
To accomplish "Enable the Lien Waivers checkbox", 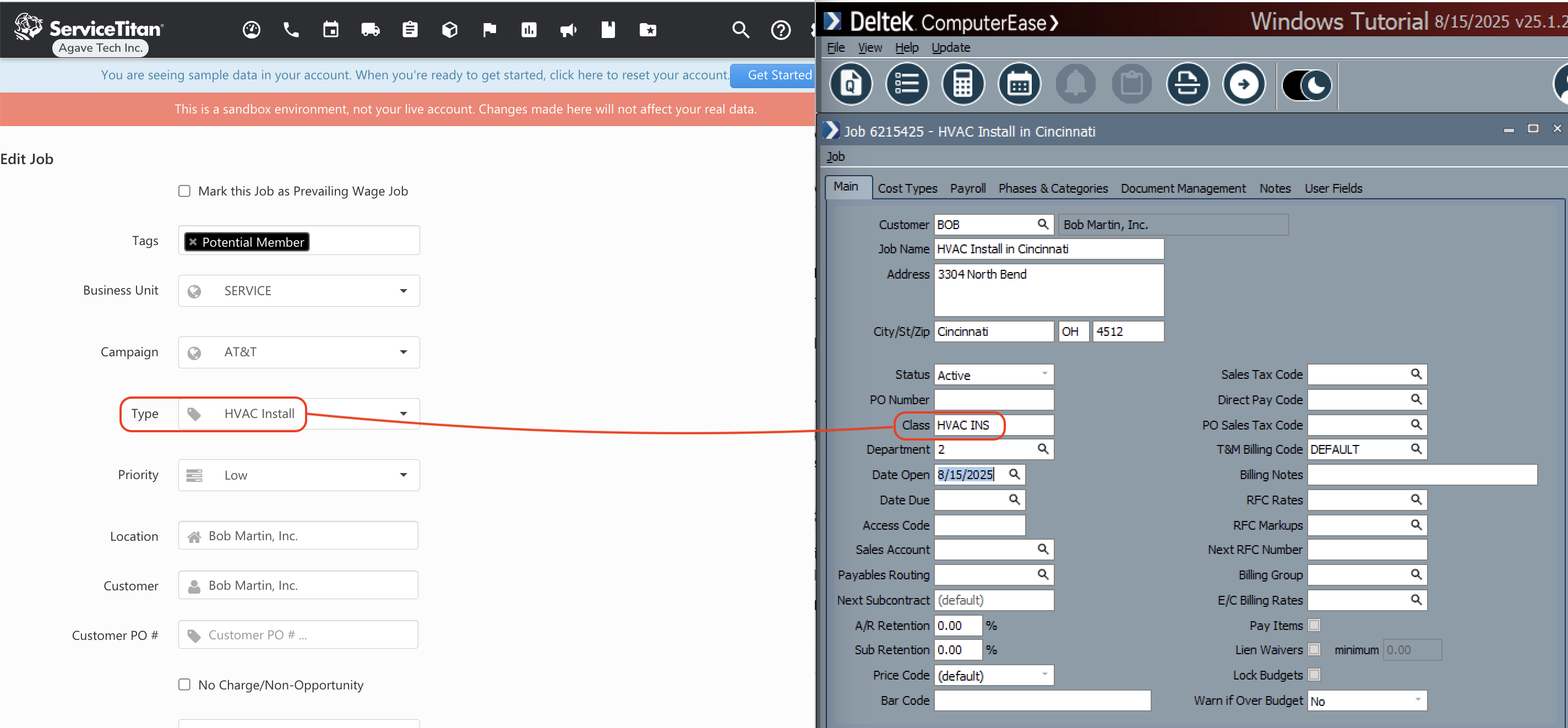I will click(1314, 649).
